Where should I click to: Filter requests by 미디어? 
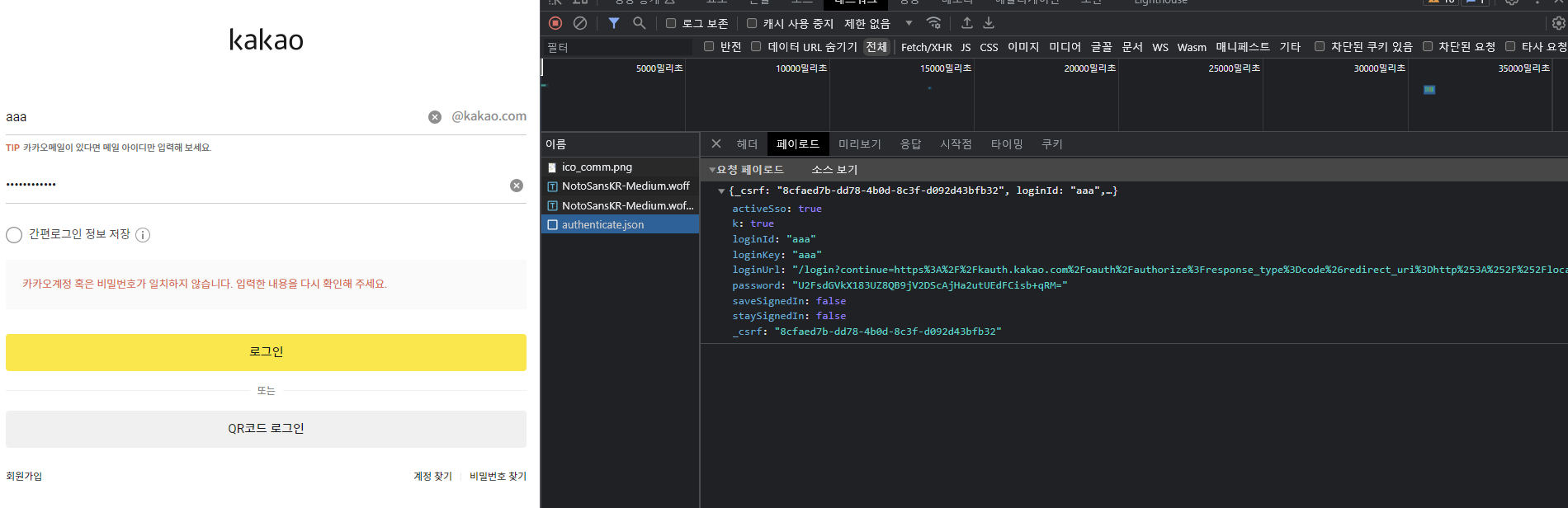tap(1065, 47)
